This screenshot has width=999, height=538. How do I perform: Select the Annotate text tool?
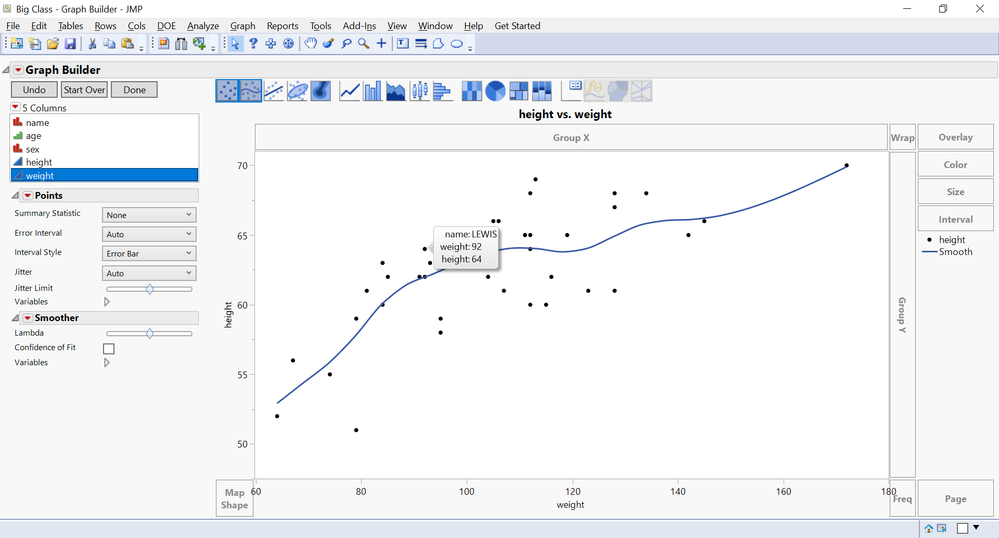(x=403, y=43)
